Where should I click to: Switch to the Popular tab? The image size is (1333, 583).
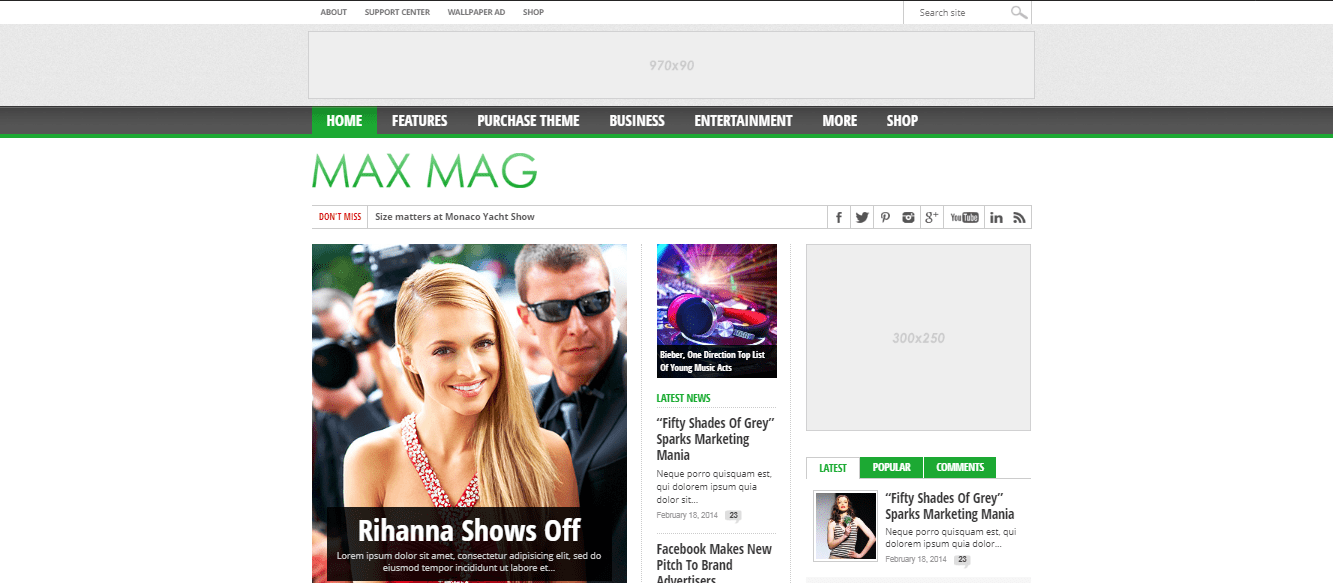891,467
